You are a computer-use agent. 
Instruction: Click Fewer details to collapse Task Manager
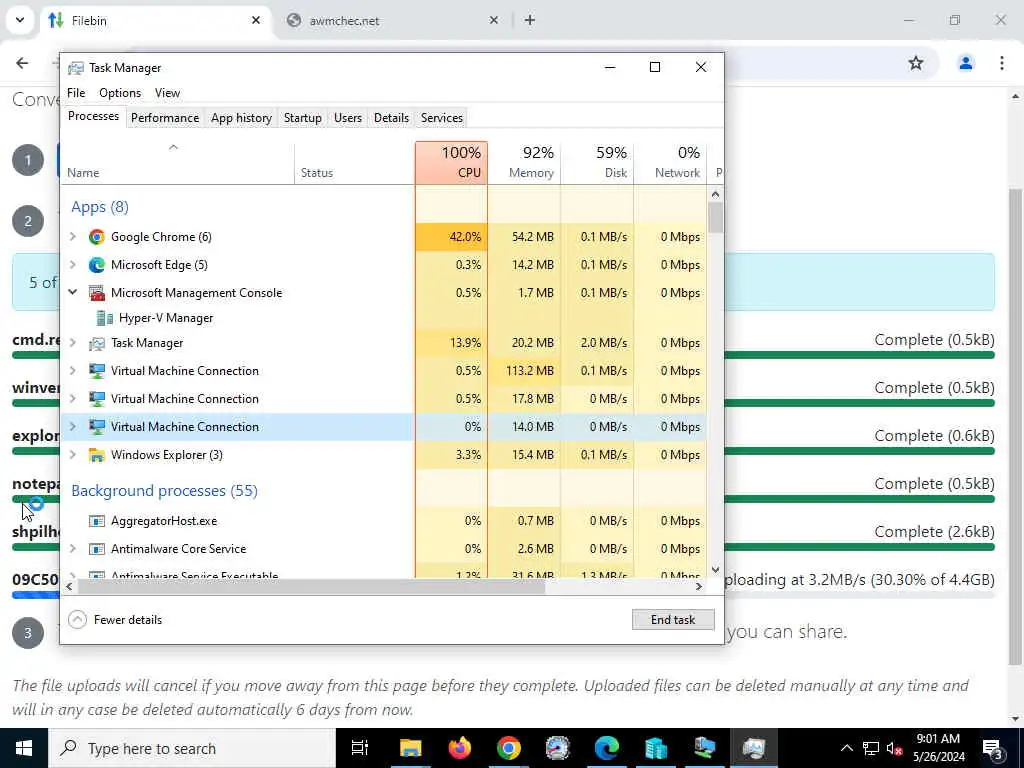[115, 620]
